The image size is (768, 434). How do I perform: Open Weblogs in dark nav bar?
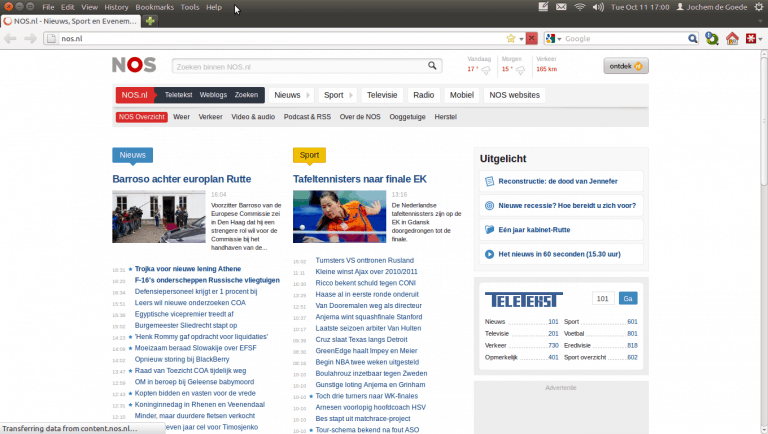(213, 95)
